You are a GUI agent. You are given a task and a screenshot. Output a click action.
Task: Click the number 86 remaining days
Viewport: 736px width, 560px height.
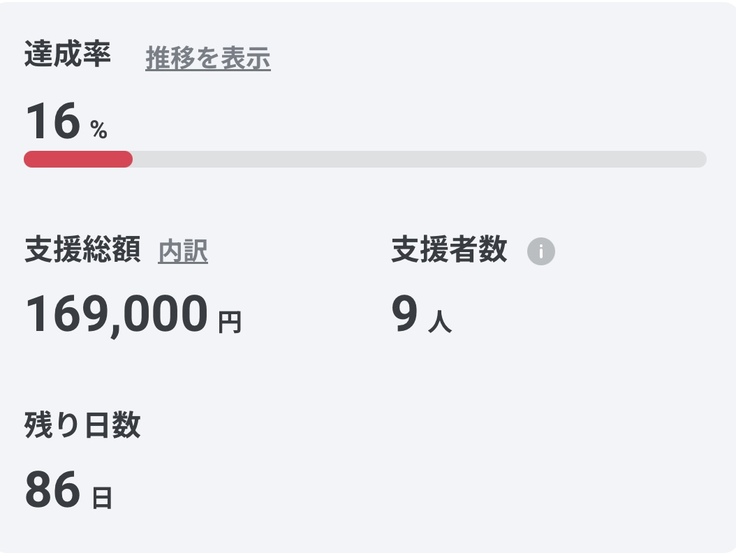coord(52,490)
